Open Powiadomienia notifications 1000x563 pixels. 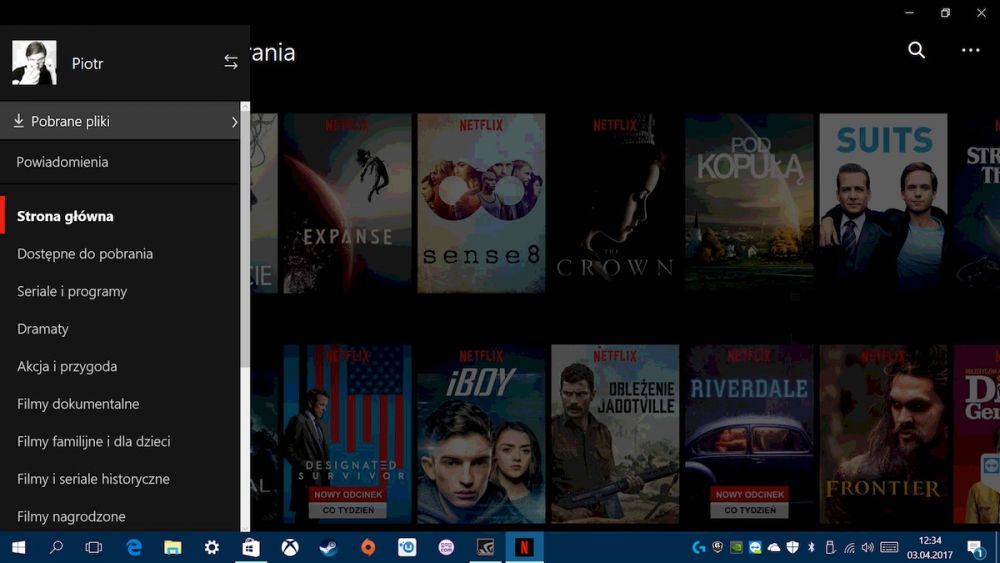click(x=62, y=162)
